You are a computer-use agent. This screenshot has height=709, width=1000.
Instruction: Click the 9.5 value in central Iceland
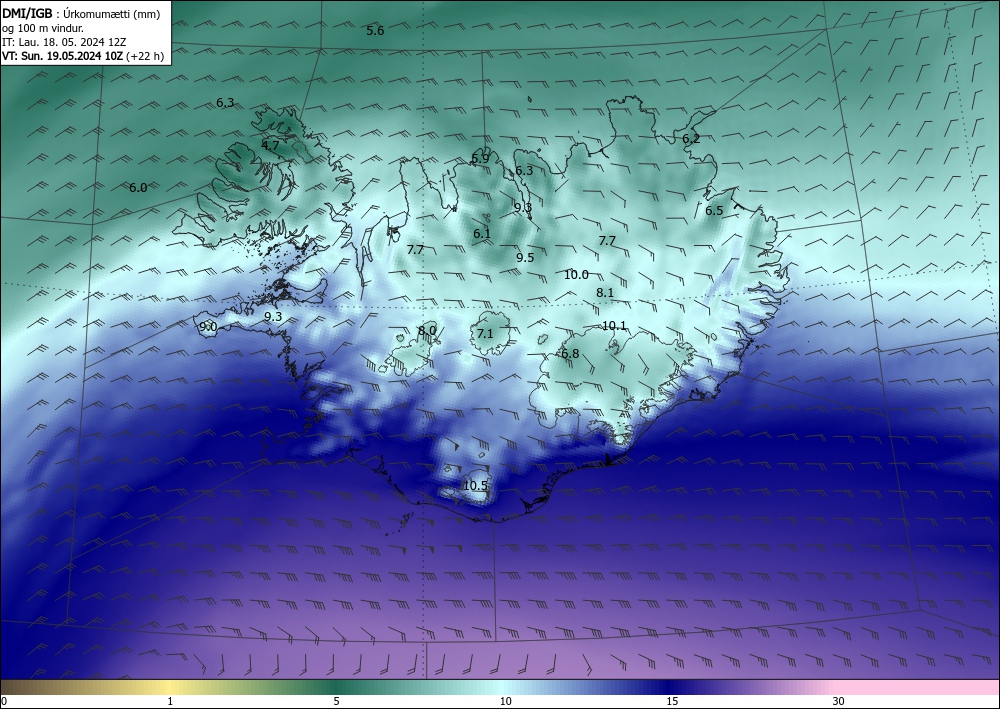pyautogui.click(x=525, y=258)
